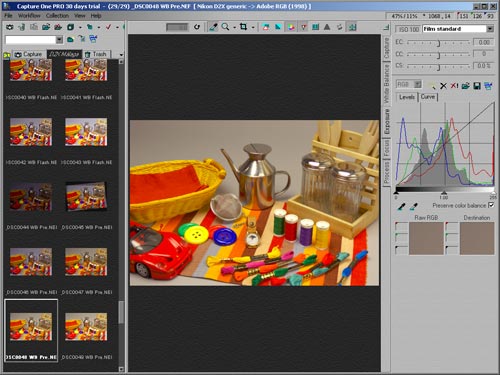Open the vertical Process side tab
500x375 pixels.
386,172
